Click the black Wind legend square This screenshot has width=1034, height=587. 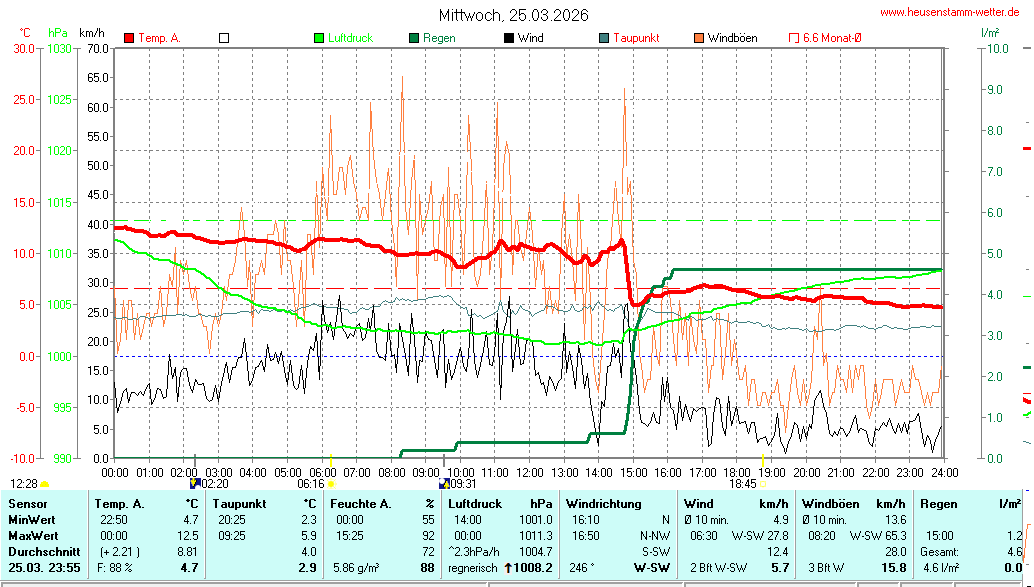[x=509, y=38]
